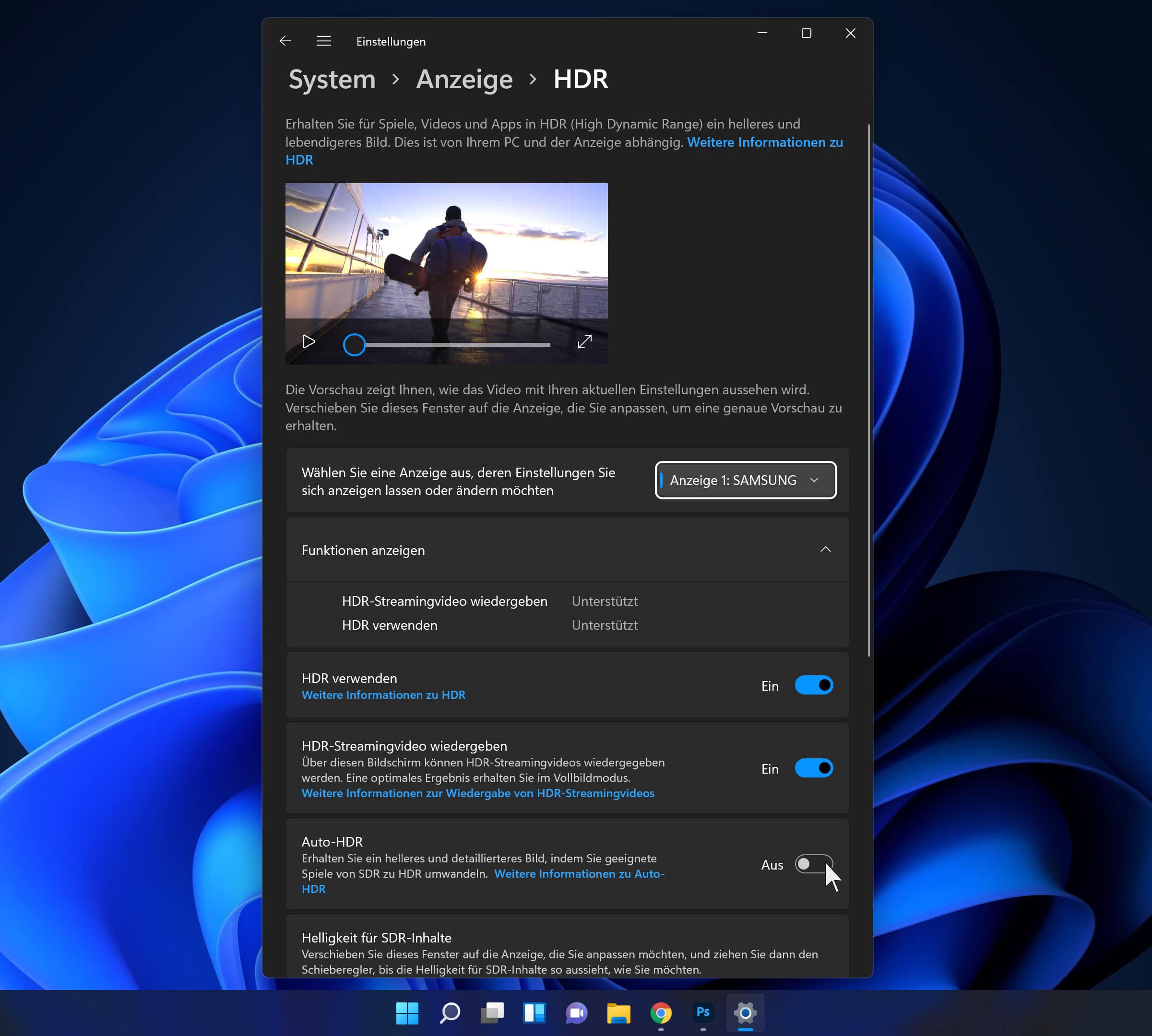Disable HDR-Streamingvideo wiedergeben toggle
Image resolution: width=1152 pixels, height=1036 pixels.
tap(813, 768)
